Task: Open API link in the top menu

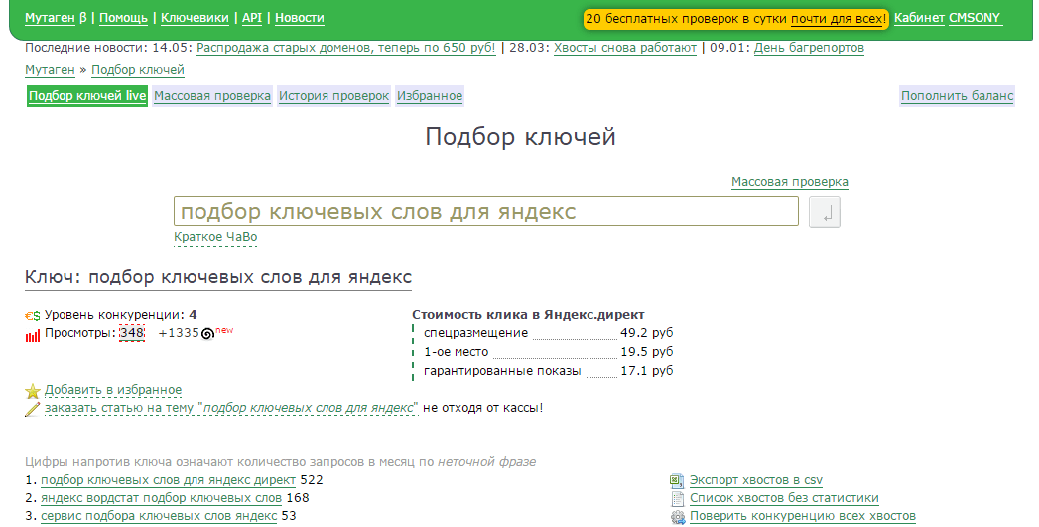Action: point(252,18)
